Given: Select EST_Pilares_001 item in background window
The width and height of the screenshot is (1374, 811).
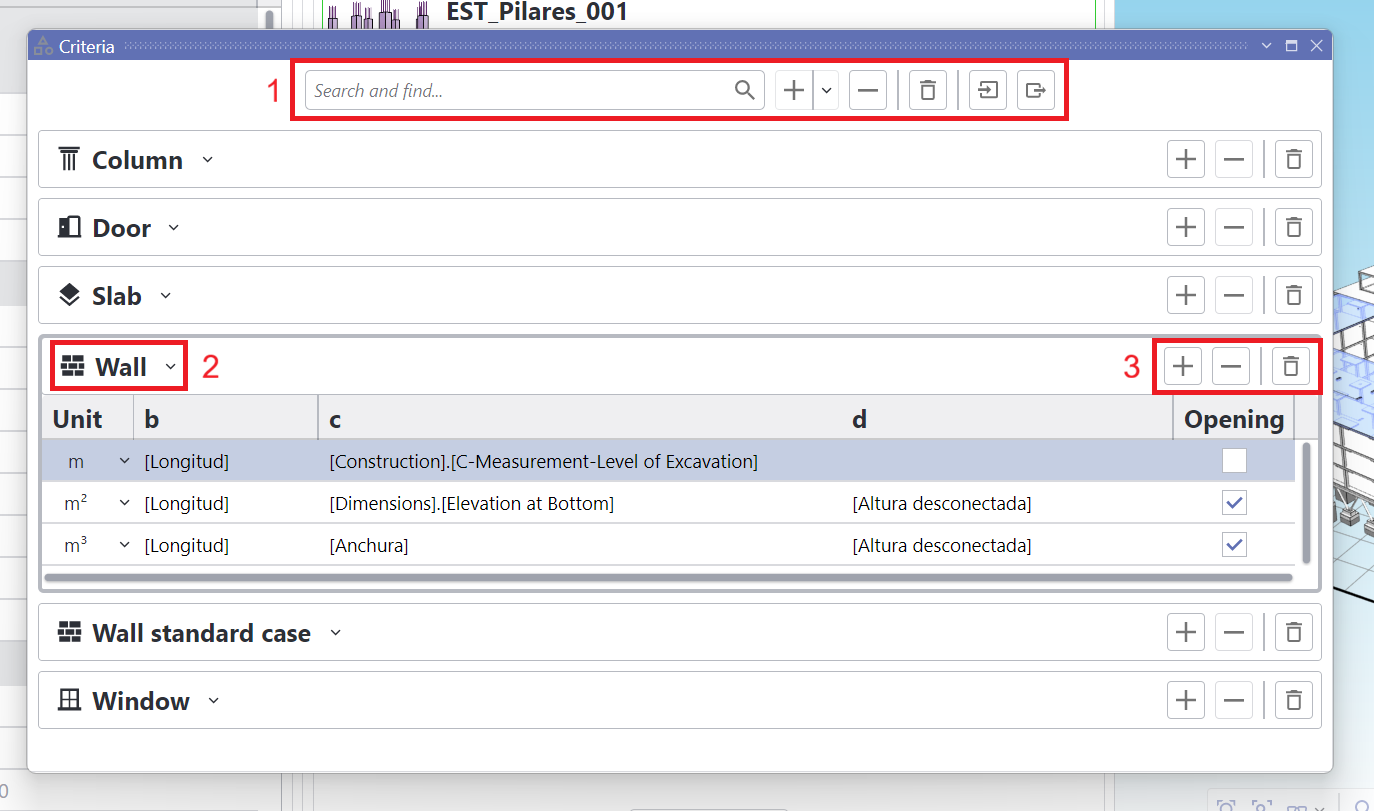Looking at the screenshot, I should 537,12.
